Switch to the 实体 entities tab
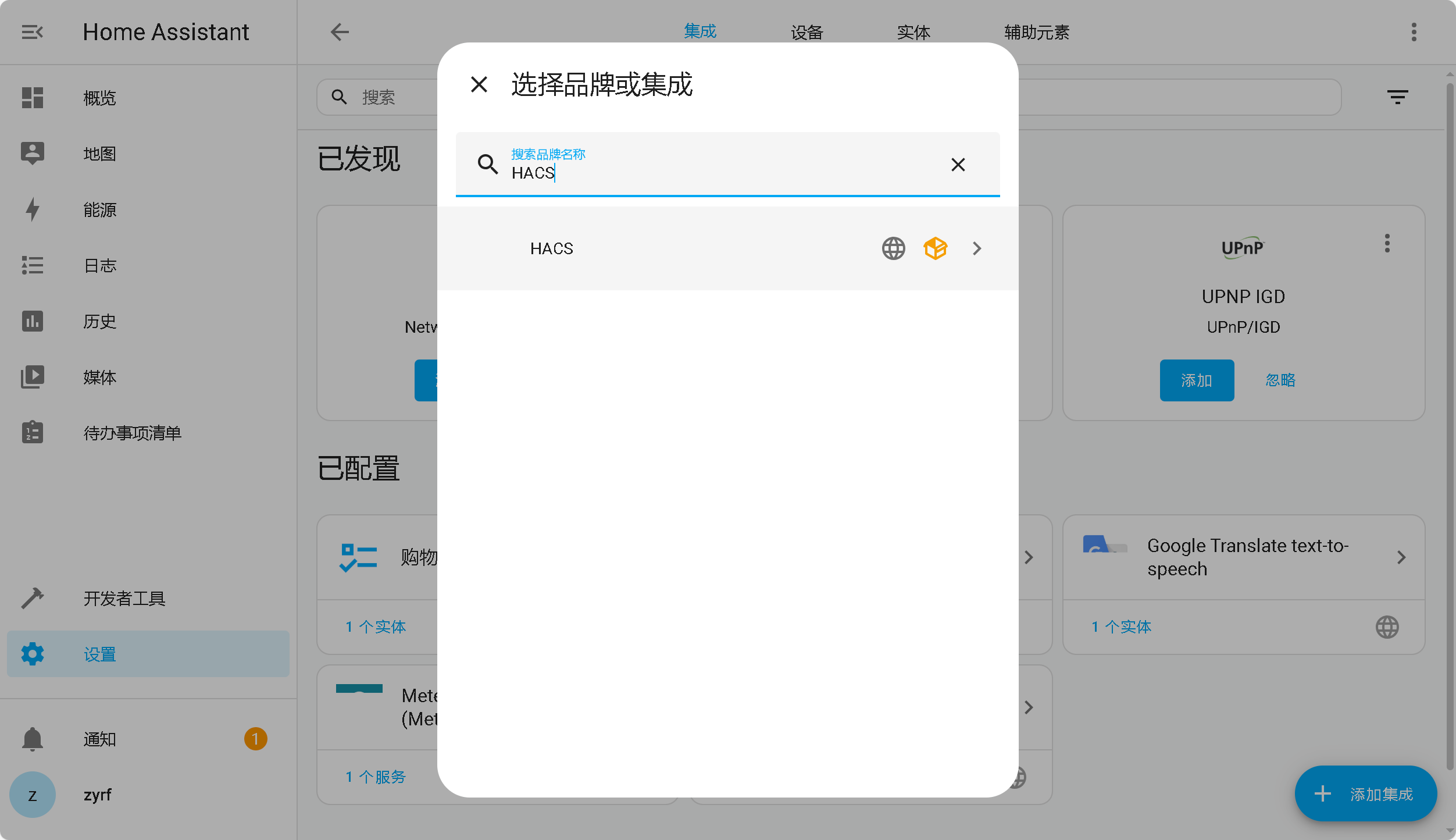This screenshot has height=840, width=1456. [913, 32]
